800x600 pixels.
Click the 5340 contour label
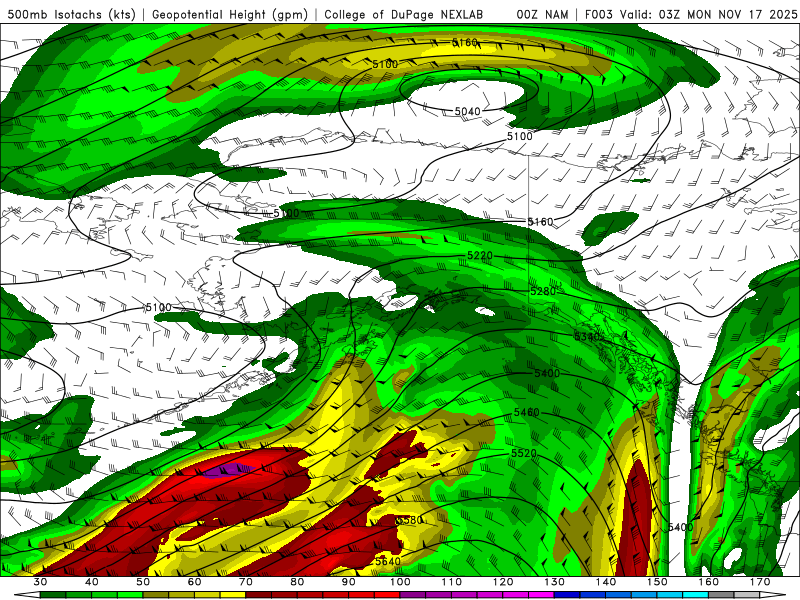pyautogui.click(x=587, y=337)
